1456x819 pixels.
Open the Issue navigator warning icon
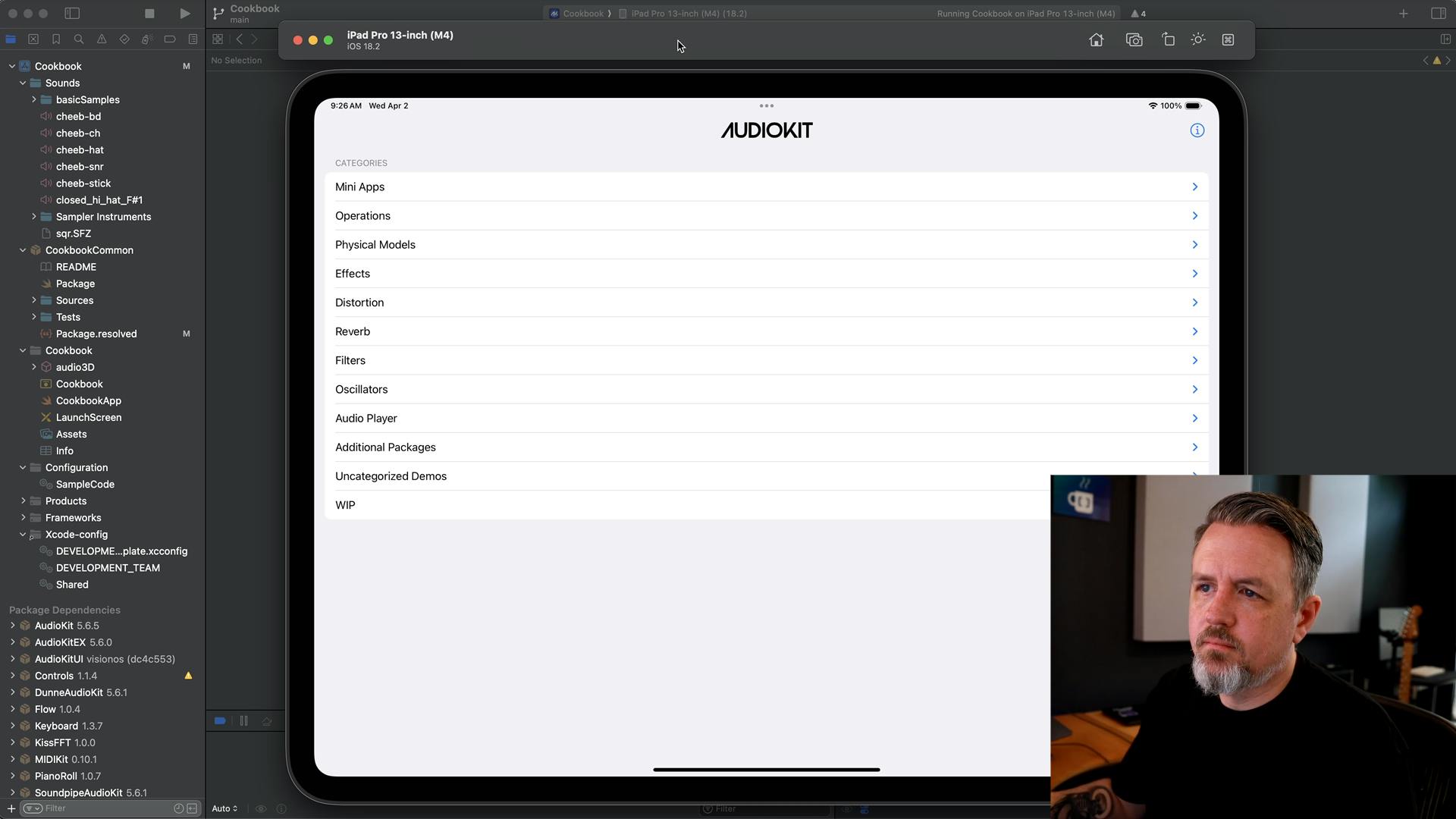click(102, 39)
